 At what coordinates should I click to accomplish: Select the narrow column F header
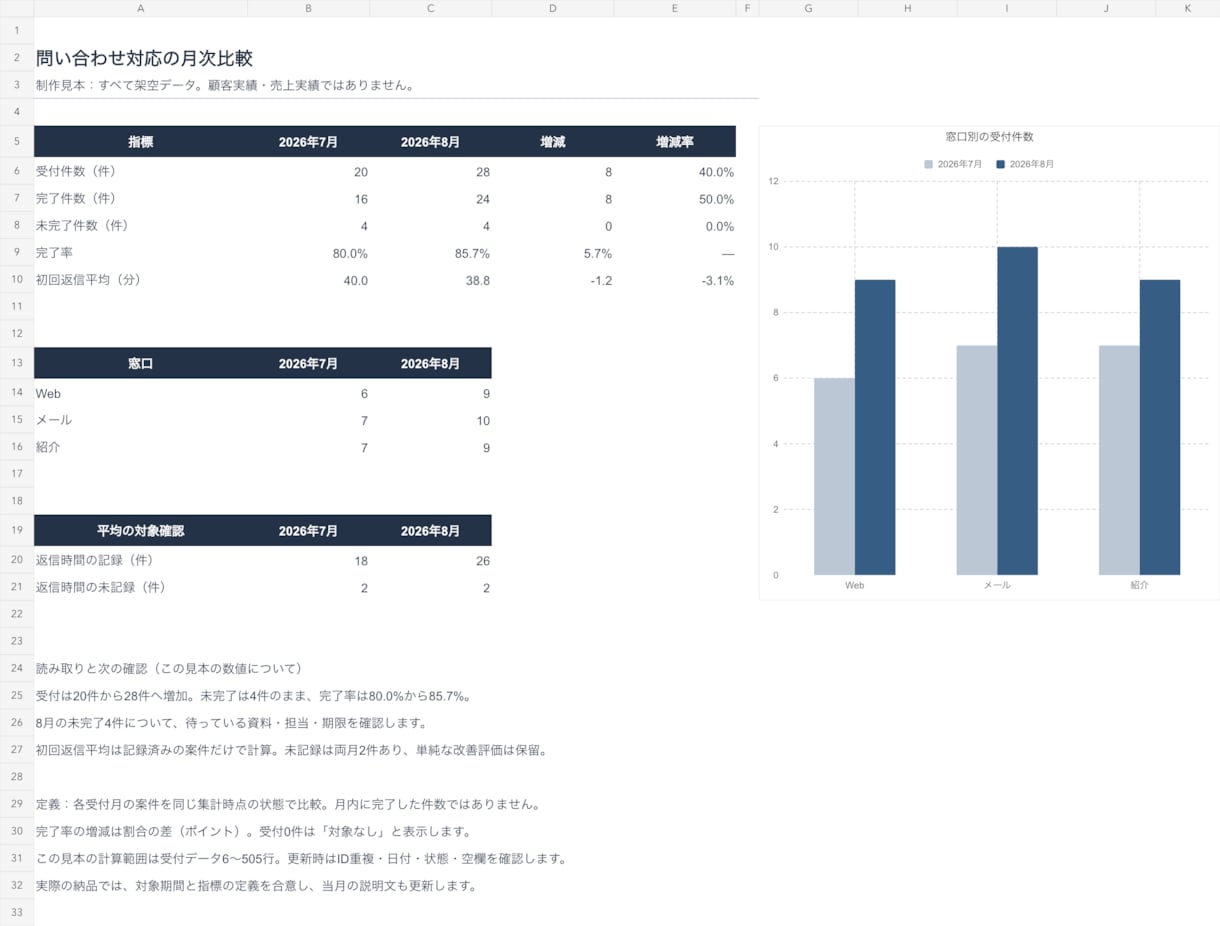point(747,8)
